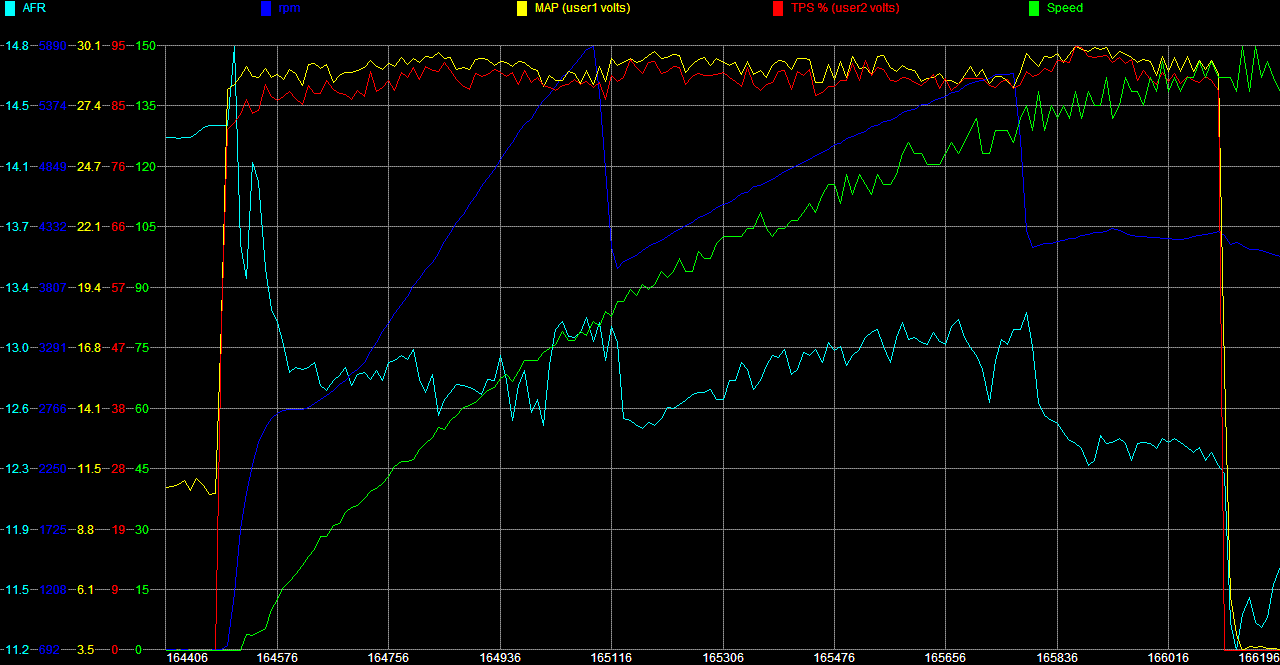Click the green Speed legend color square
Screen dimensions: 1280x665
(1033, 9)
